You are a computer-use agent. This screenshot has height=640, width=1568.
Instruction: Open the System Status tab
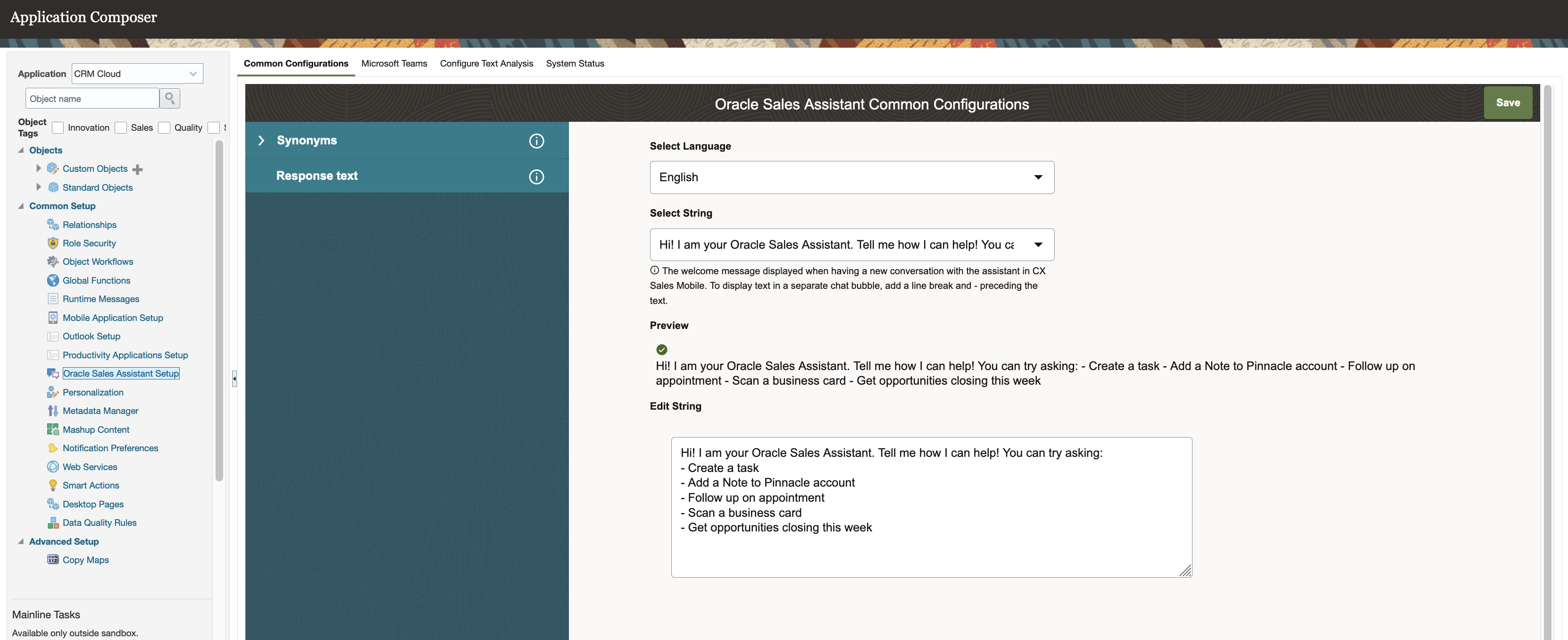(575, 63)
